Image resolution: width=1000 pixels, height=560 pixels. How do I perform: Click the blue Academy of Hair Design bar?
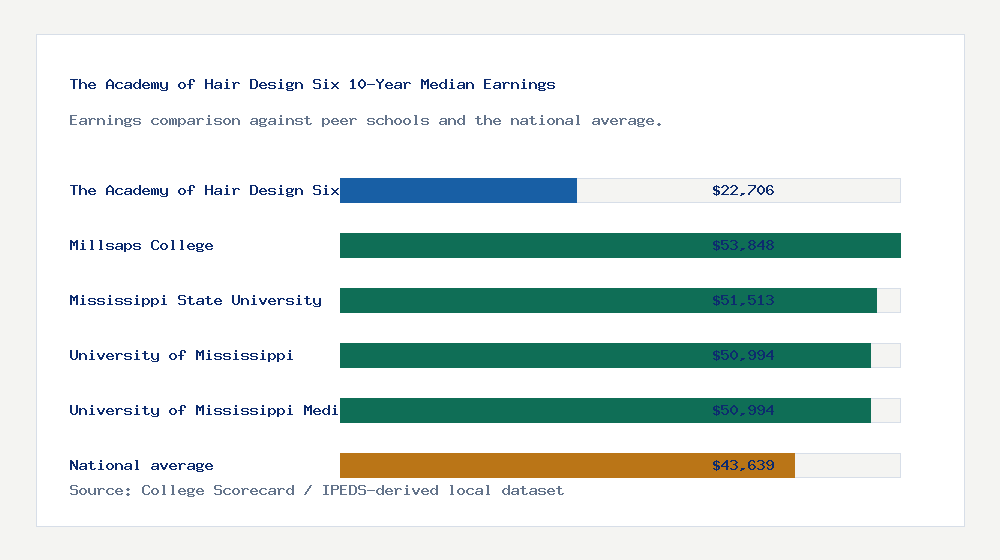(459, 191)
